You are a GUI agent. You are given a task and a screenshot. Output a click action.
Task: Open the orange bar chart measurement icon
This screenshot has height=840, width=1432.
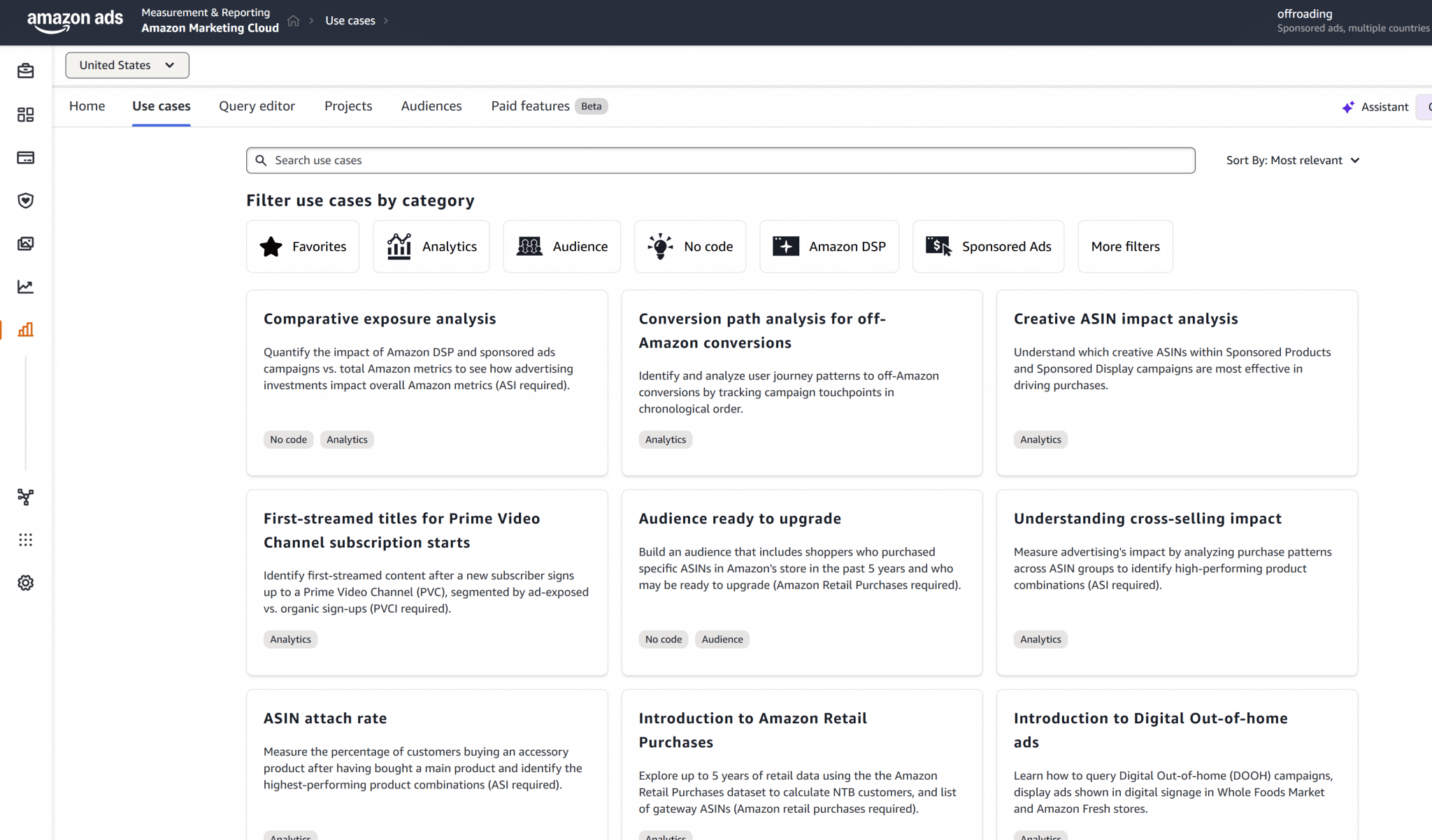pos(26,330)
